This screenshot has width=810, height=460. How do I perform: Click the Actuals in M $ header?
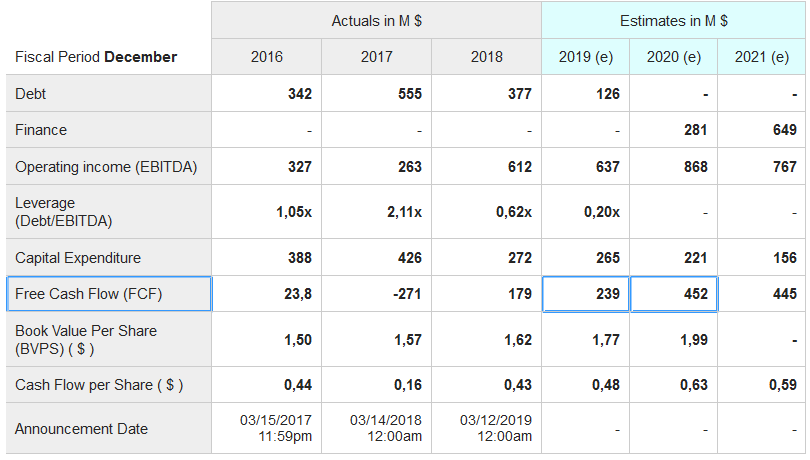(377, 20)
